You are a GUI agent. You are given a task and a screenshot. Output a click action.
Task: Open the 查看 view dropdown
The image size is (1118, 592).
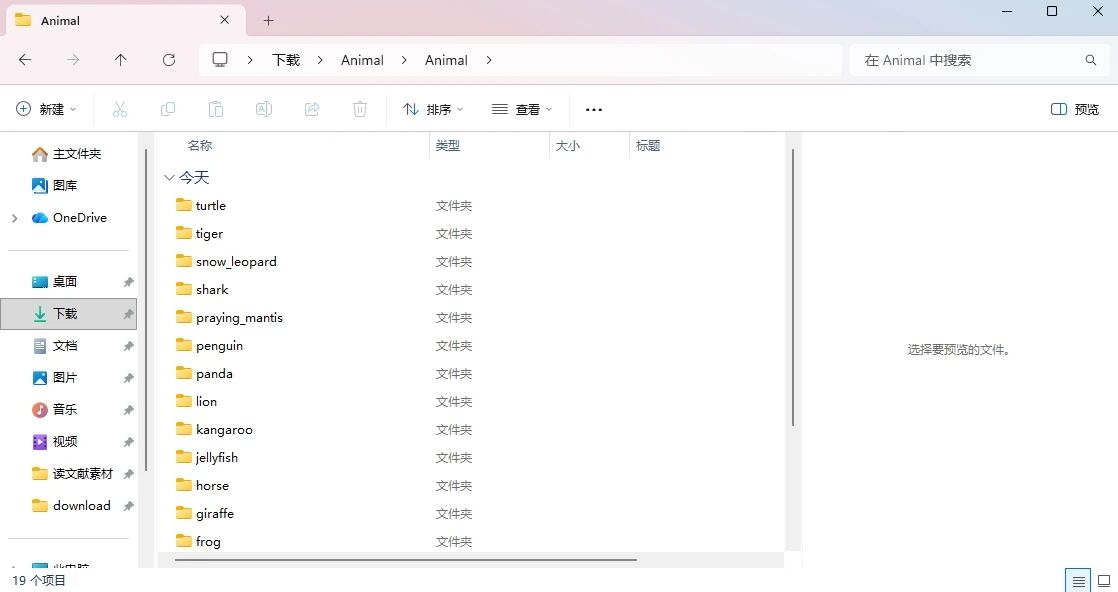pos(522,109)
